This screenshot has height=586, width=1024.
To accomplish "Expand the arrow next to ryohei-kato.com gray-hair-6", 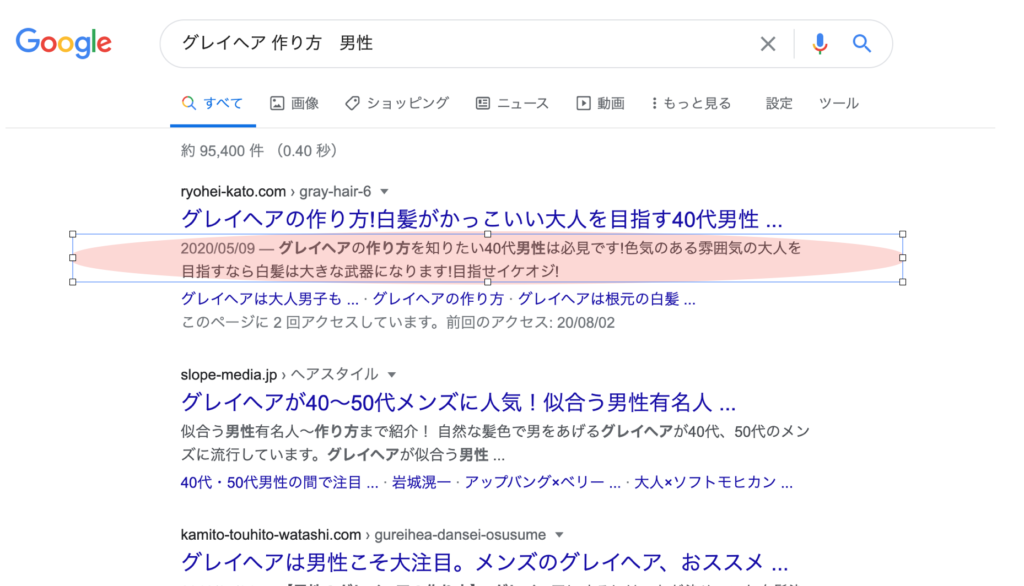I will click(385, 191).
